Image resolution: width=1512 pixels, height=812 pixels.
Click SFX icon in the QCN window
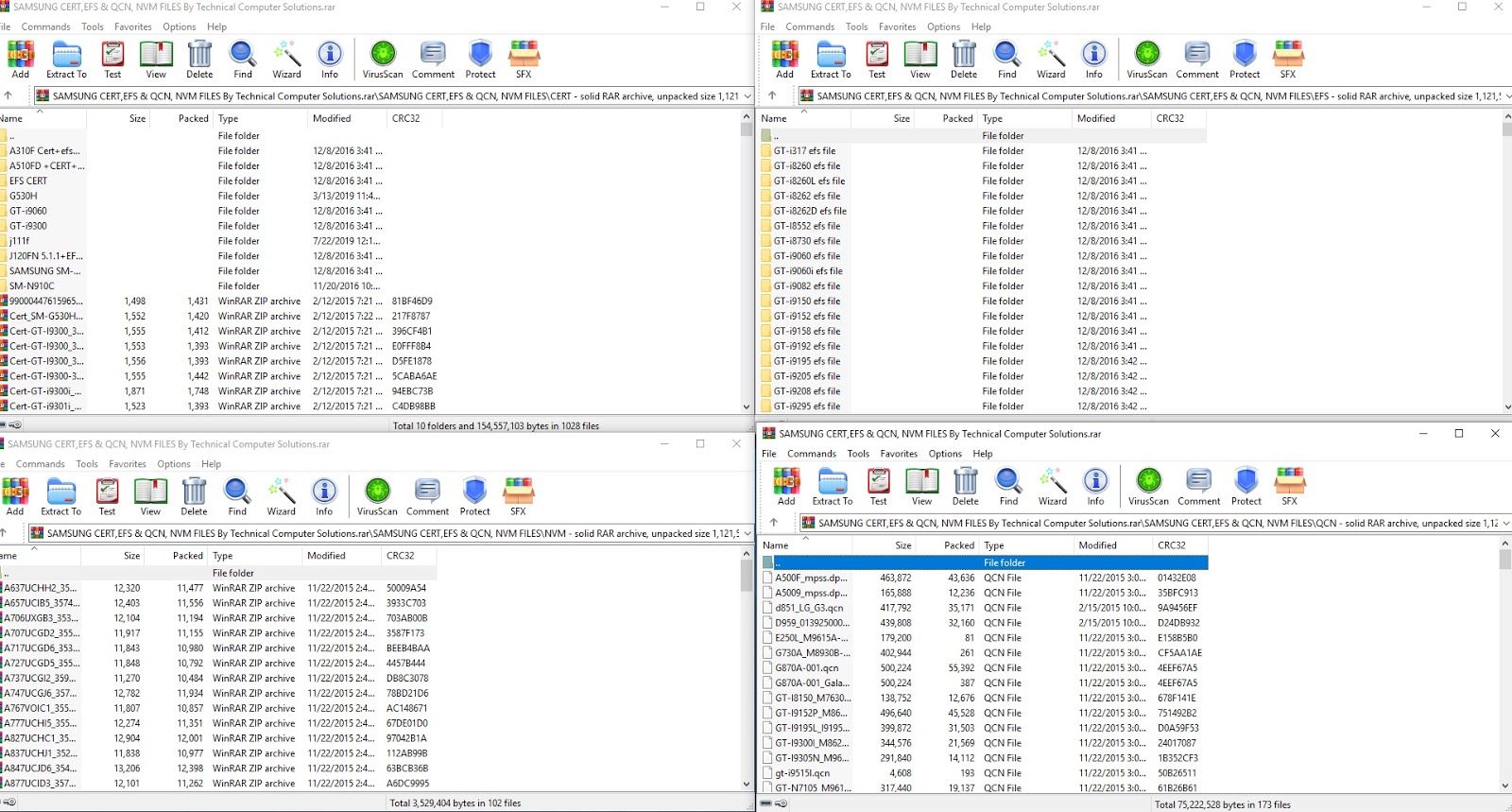1289,486
